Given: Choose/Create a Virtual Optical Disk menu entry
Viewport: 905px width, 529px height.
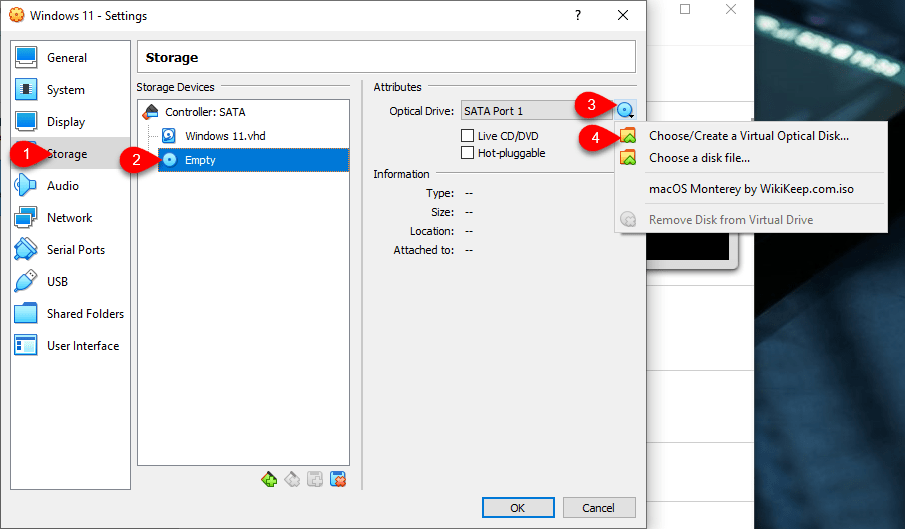Looking at the screenshot, I should point(751,136).
